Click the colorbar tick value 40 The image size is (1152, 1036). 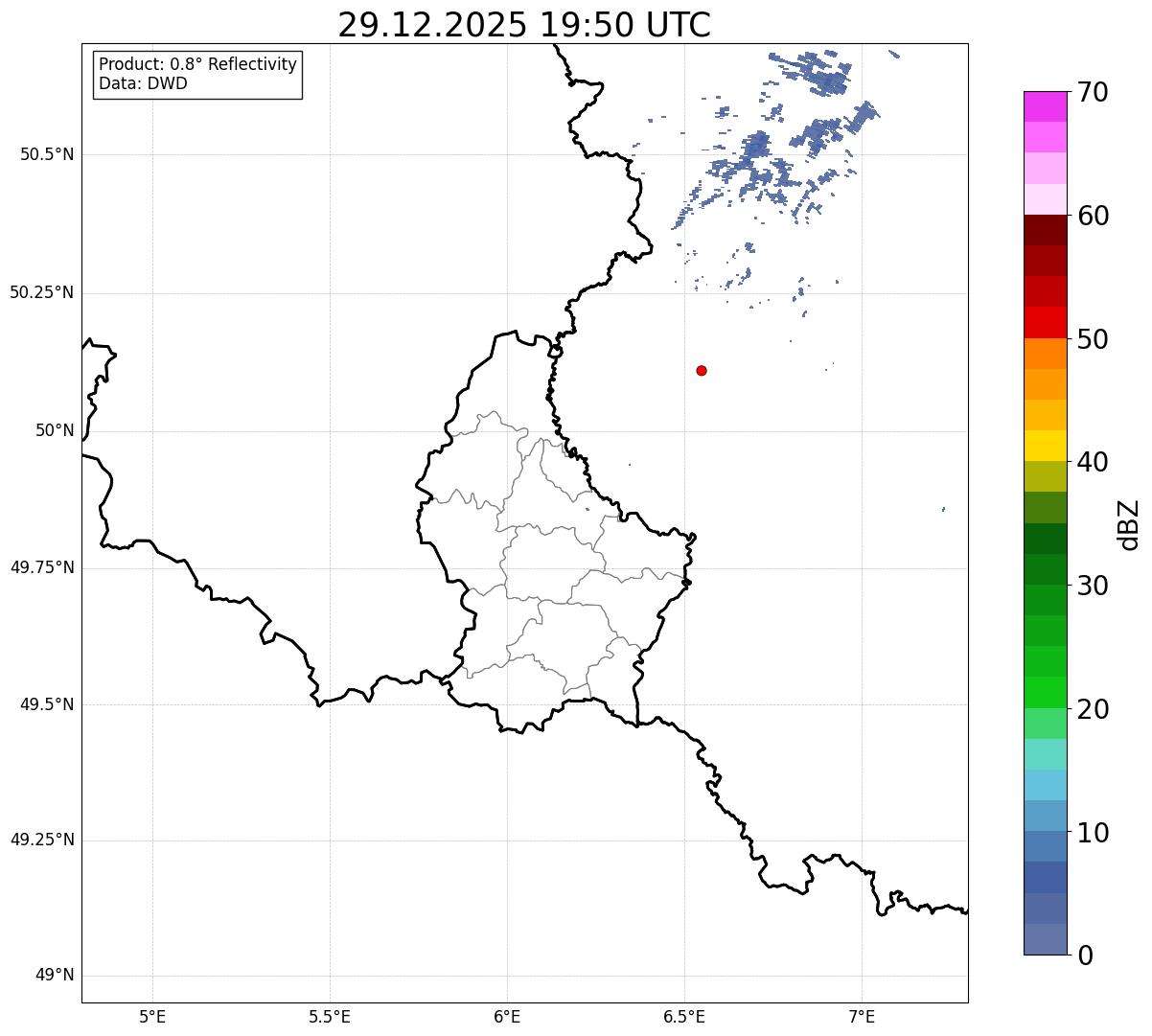1093,462
